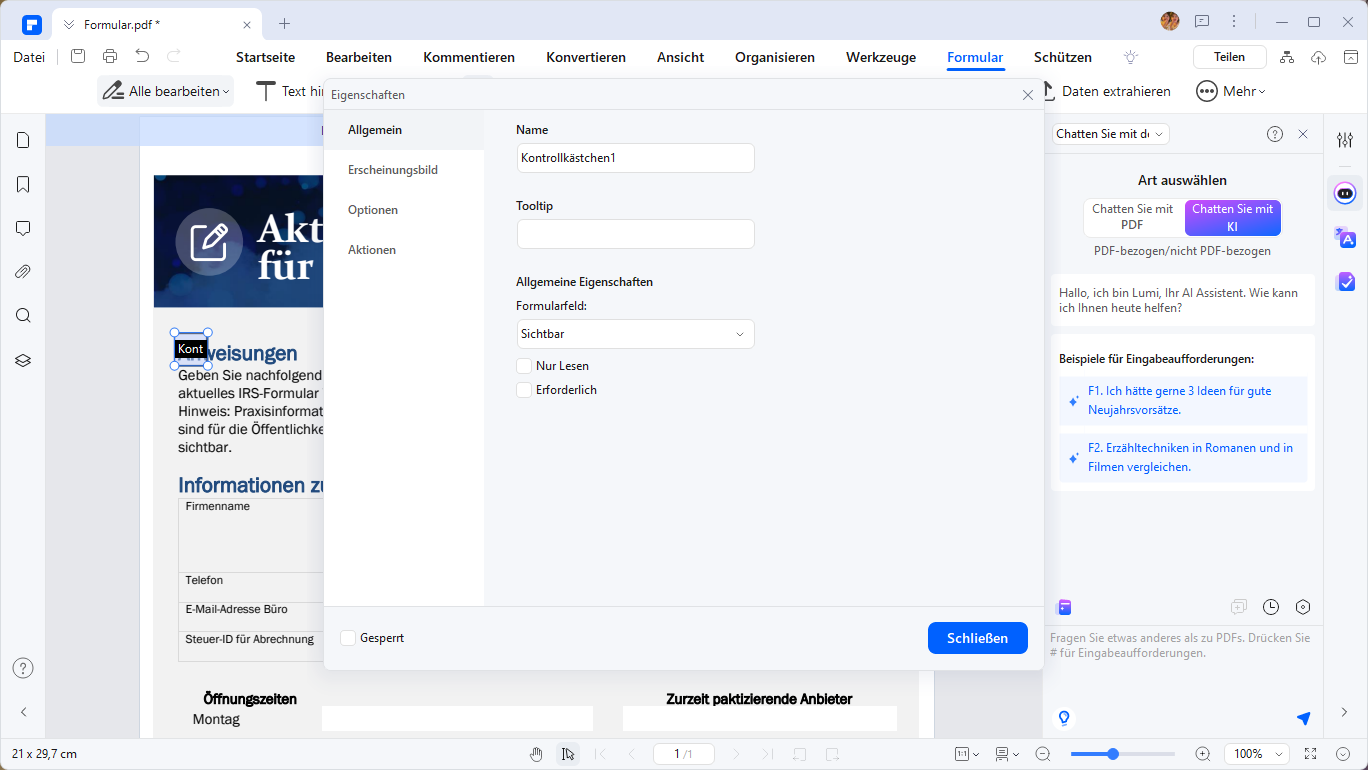Image resolution: width=1368 pixels, height=770 pixels.
Task: Click the save icon in the top toolbar
Action: tap(78, 57)
